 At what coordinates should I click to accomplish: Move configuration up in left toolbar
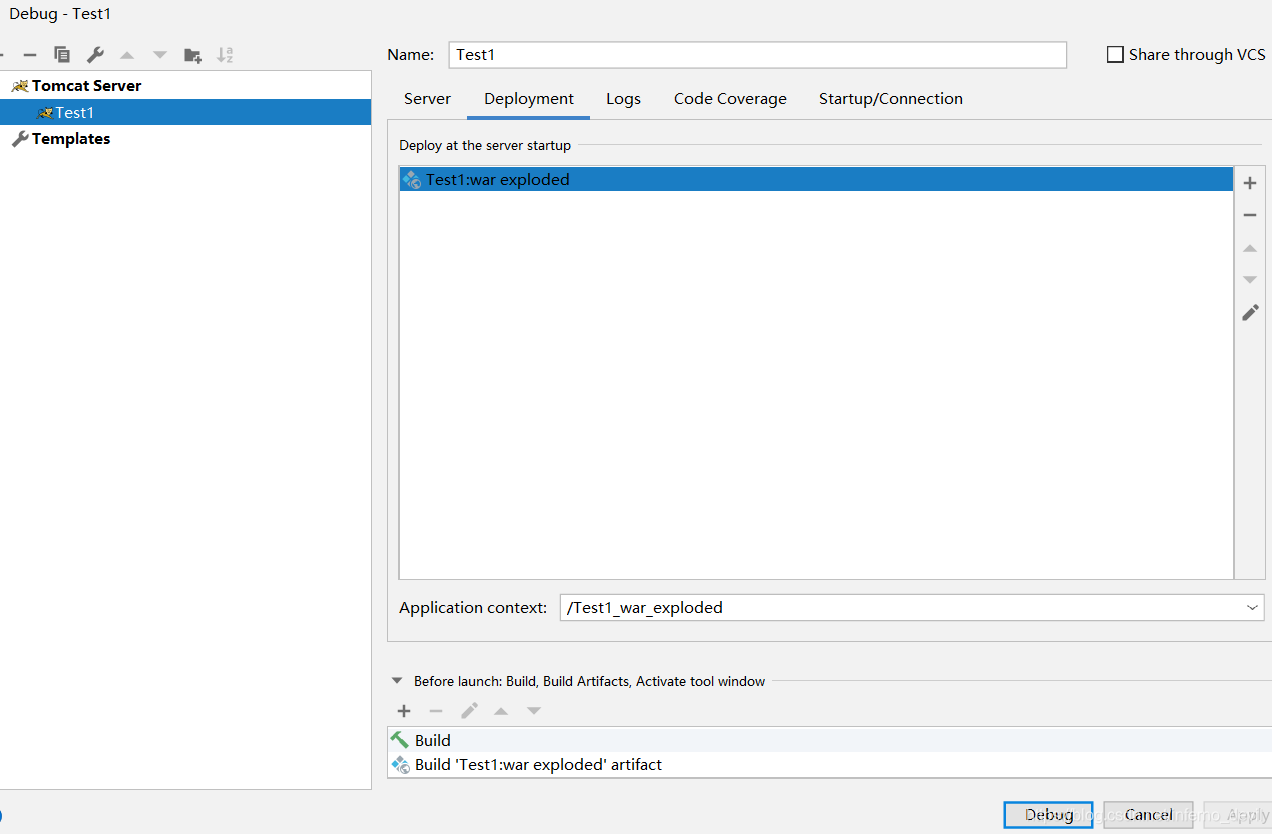pos(127,55)
